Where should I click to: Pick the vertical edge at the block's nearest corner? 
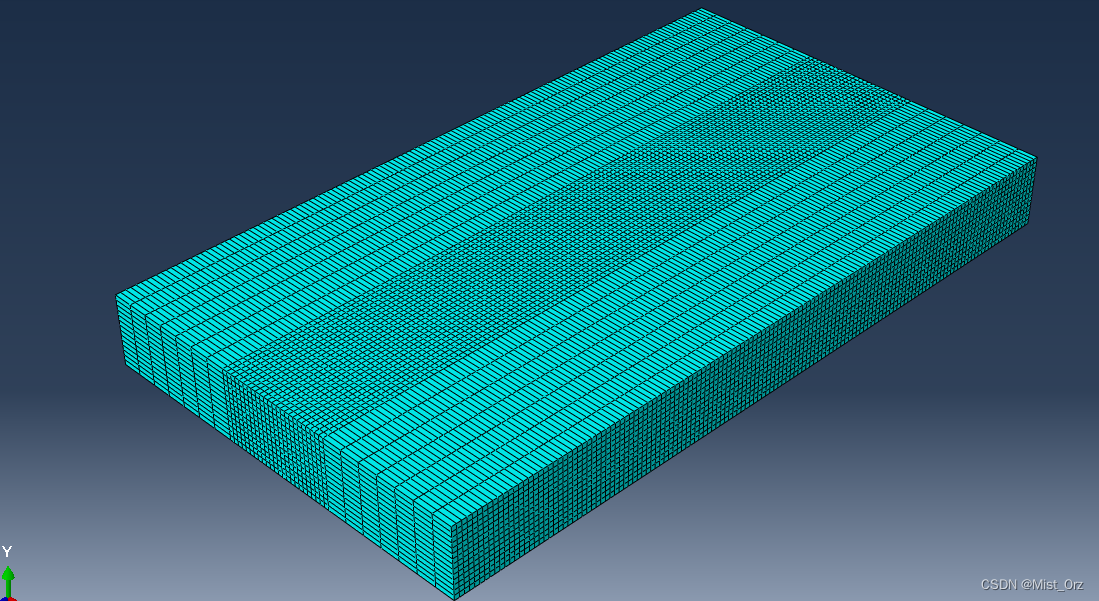[444, 560]
